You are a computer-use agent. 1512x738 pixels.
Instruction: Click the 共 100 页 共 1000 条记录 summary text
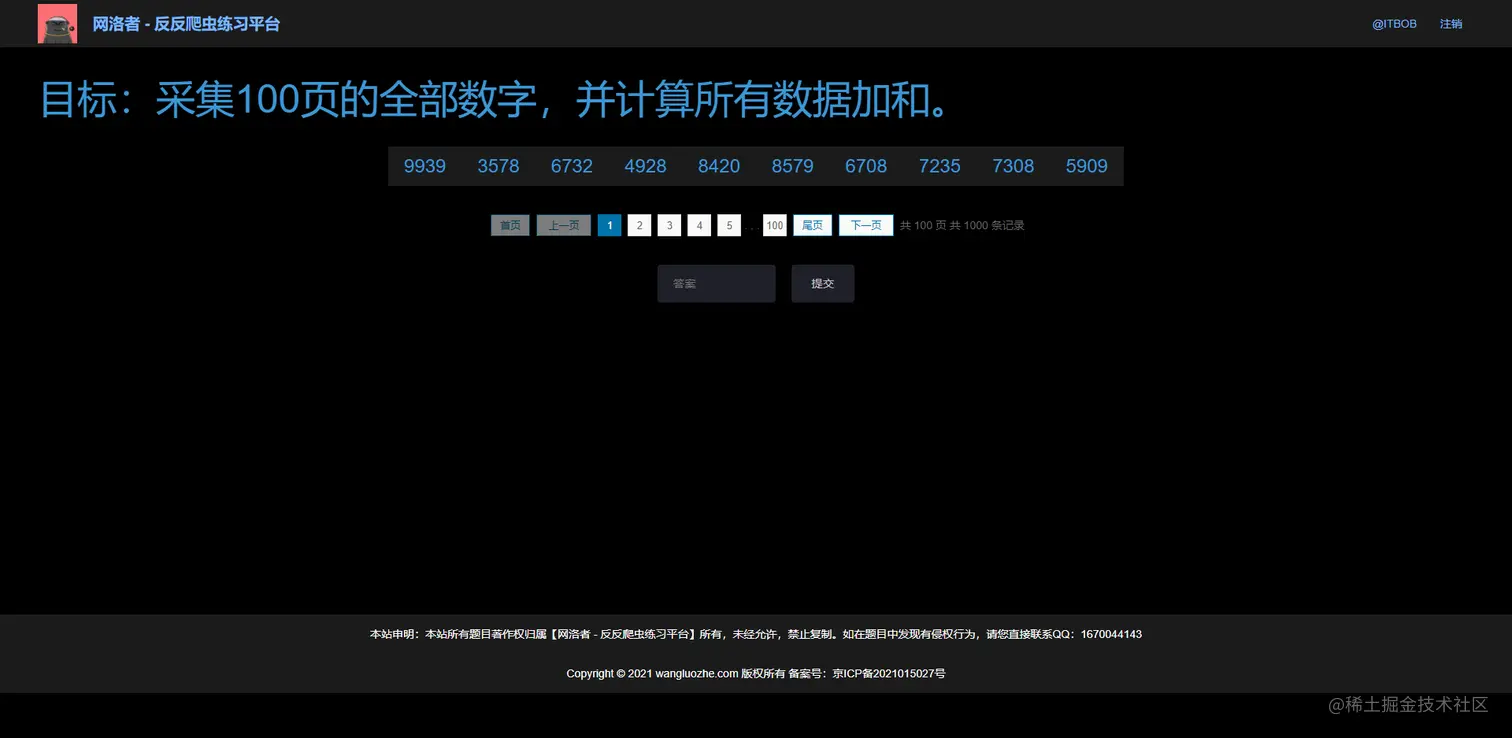coord(962,226)
